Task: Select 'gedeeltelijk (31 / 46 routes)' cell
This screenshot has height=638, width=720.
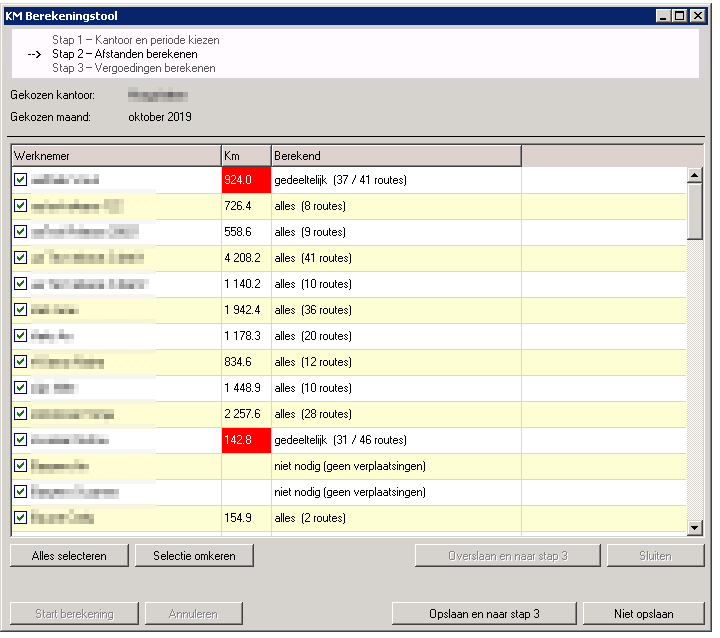Action: coord(396,440)
